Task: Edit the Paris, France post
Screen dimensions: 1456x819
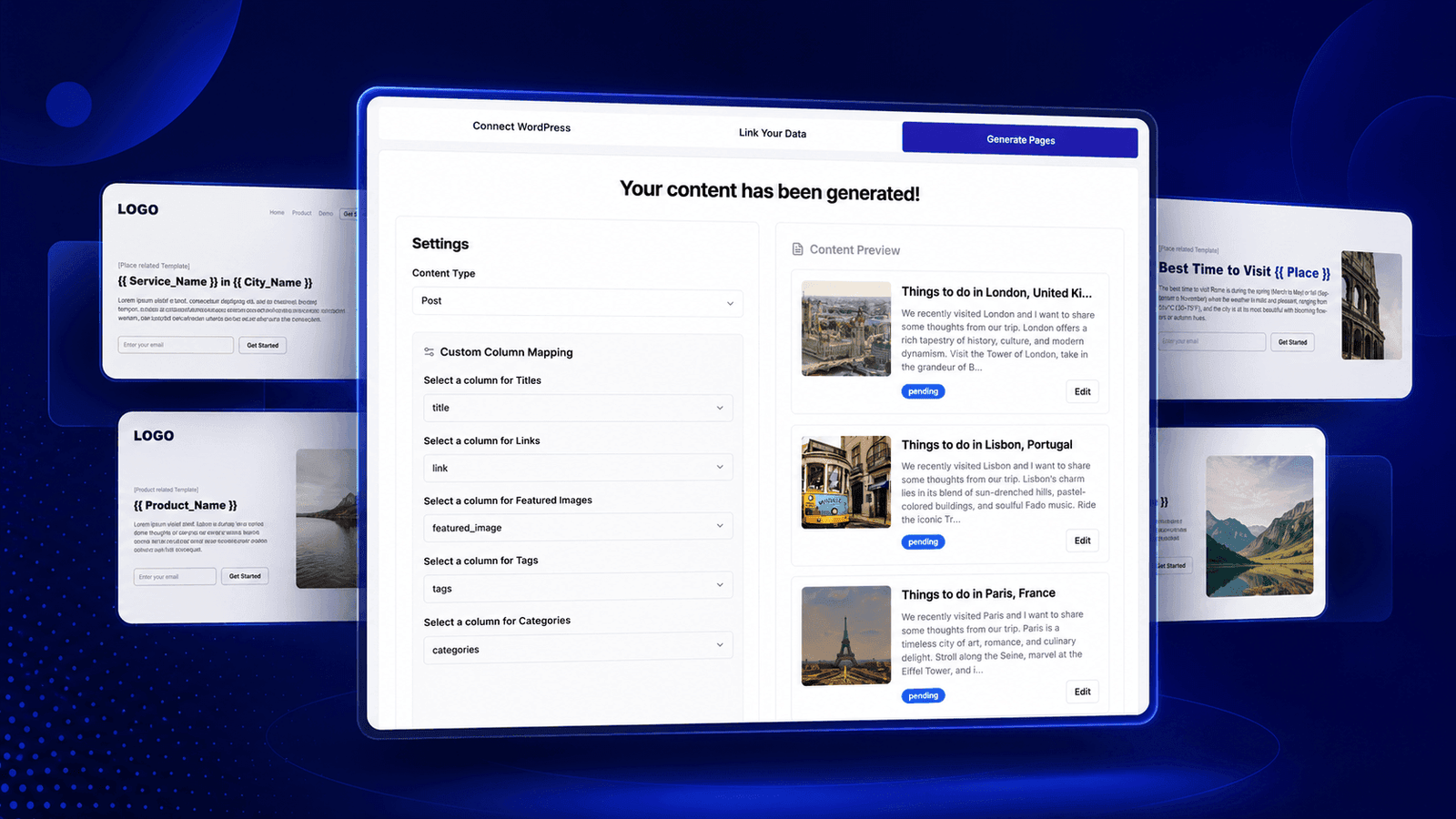Action: (x=1082, y=692)
